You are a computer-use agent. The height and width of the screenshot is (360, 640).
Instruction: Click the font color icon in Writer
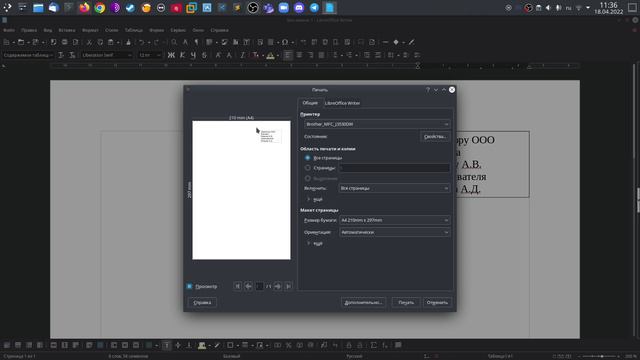click(255, 56)
